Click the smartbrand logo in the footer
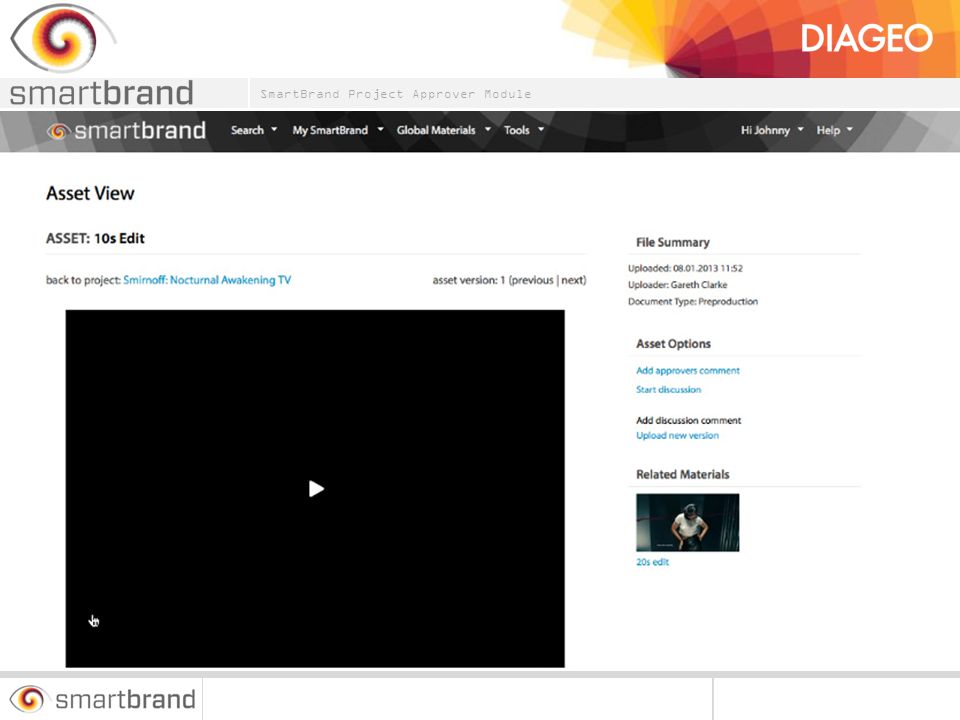This screenshot has width=960, height=720. point(102,699)
